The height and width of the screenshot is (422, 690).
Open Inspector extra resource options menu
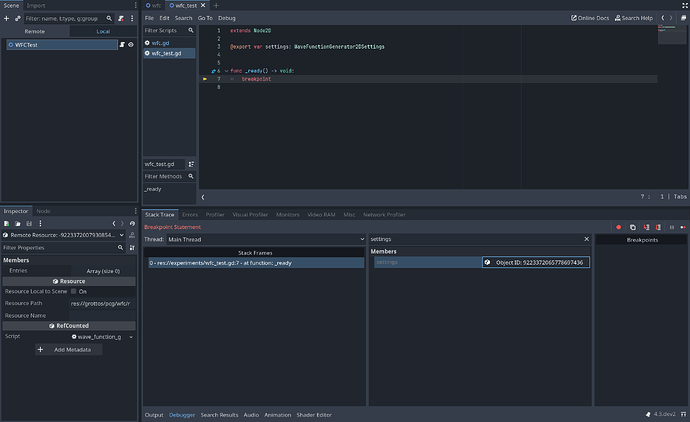pyautogui.click(x=40, y=224)
